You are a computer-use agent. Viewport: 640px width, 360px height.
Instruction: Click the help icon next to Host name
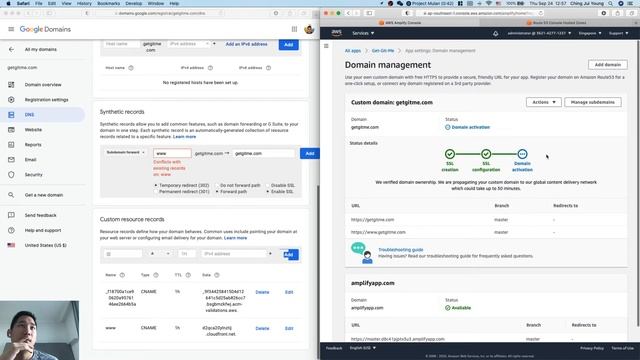pyautogui.click(x=131, y=68)
